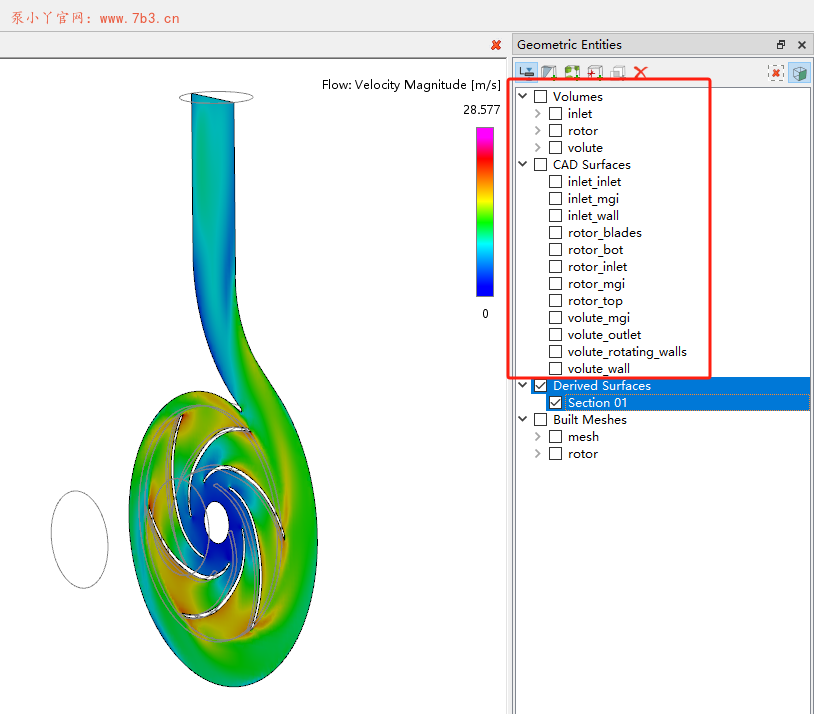The height and width of the screenshot is (714, 814).
Task: Check the inlet_inlet surface checkbox
Action: pos(555,182)
